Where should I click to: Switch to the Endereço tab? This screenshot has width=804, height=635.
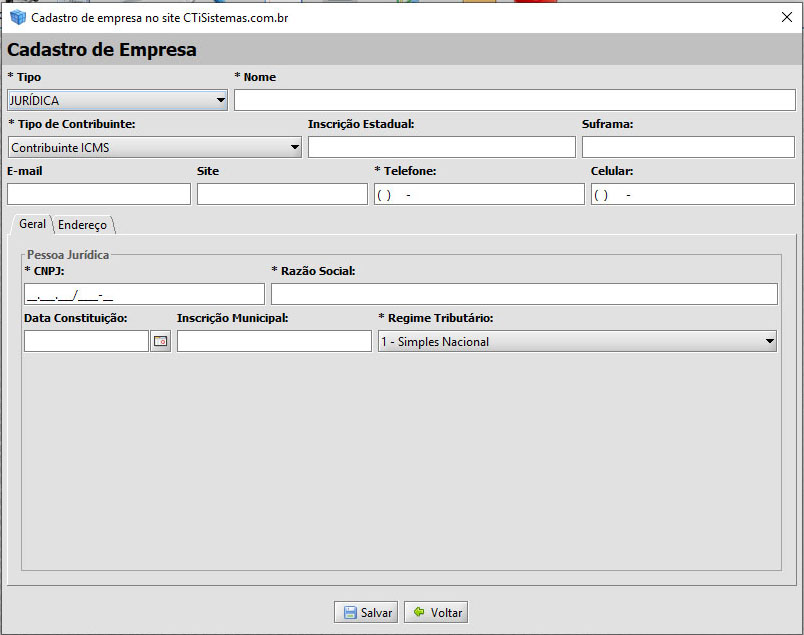82,225
